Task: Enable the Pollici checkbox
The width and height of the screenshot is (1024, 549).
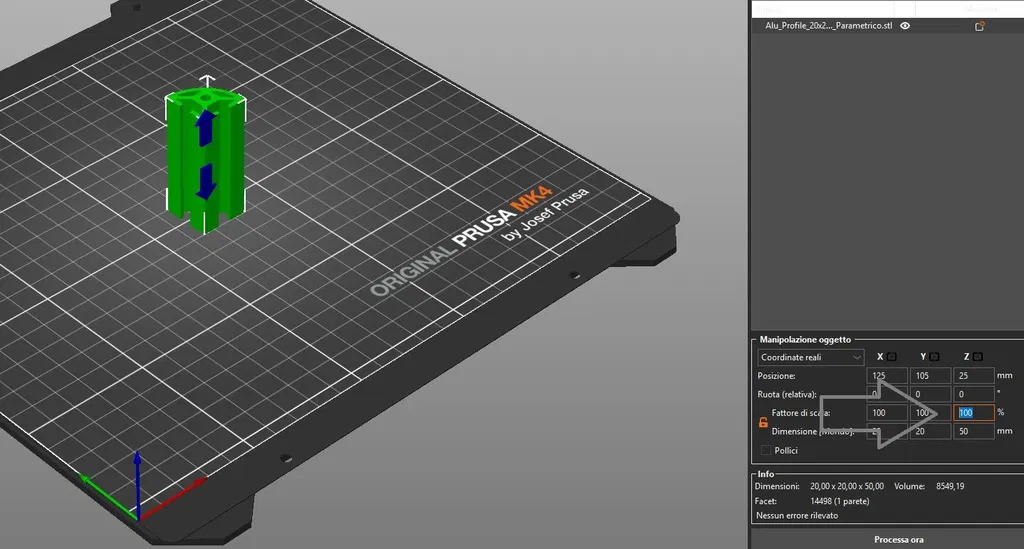Action: [766, 450]
